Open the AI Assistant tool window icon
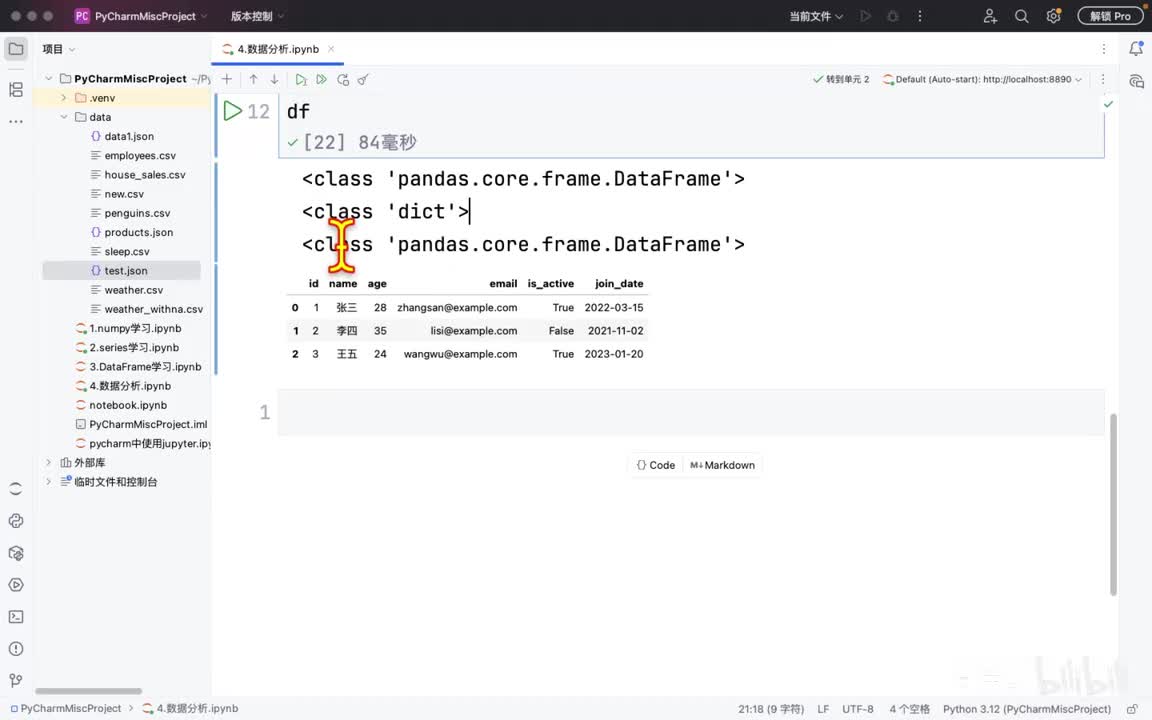 1136,81
